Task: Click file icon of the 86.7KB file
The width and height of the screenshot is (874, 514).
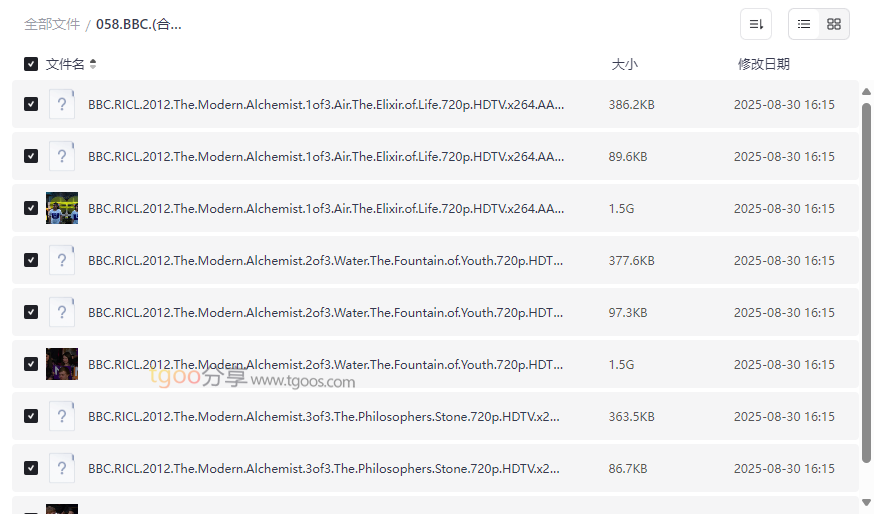Action: [62, 468]
